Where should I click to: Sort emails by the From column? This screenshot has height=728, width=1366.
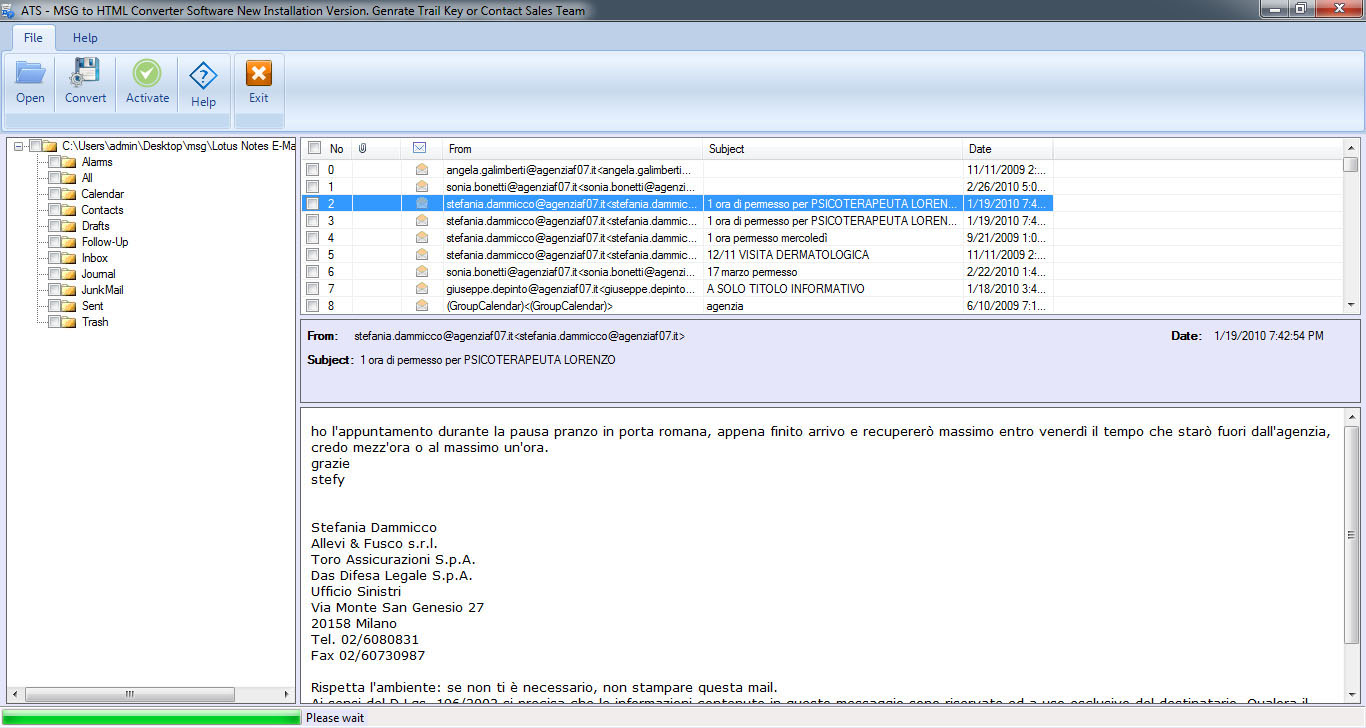tap(573, 149)
